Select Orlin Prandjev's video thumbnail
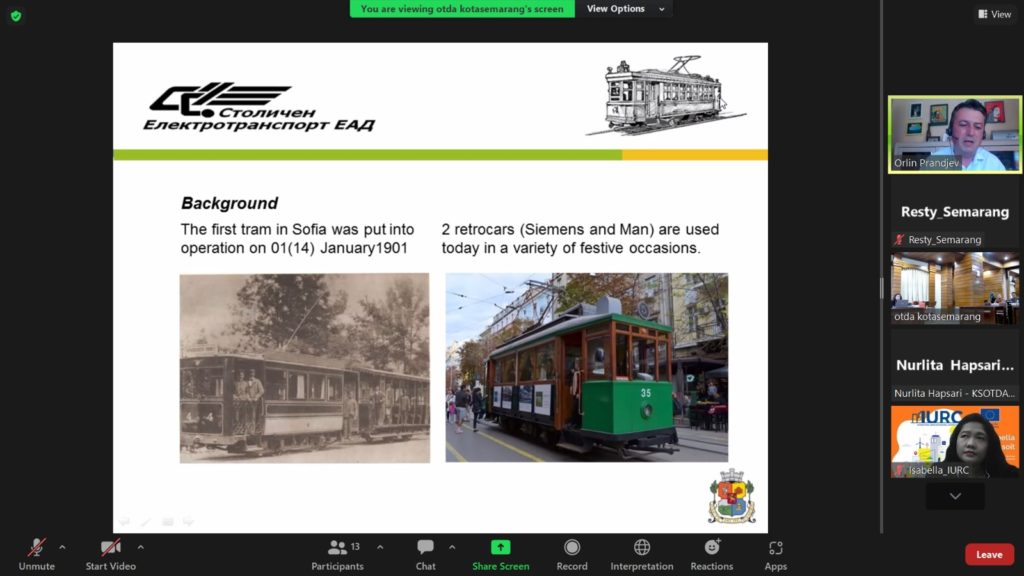 [x=955, y=135]
